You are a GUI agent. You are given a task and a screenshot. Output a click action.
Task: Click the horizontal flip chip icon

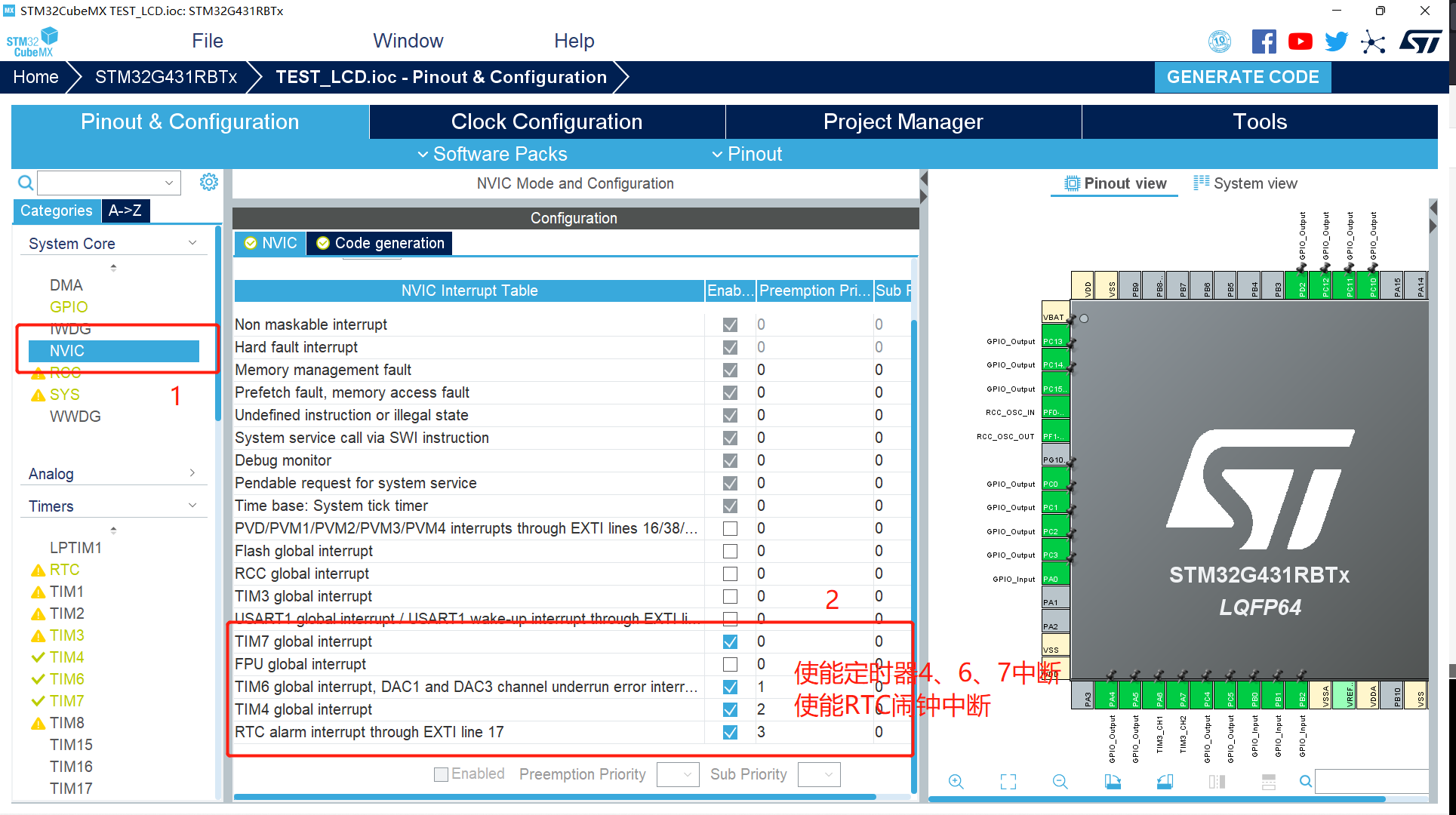pyautogui.click(x=1217, y=782)
